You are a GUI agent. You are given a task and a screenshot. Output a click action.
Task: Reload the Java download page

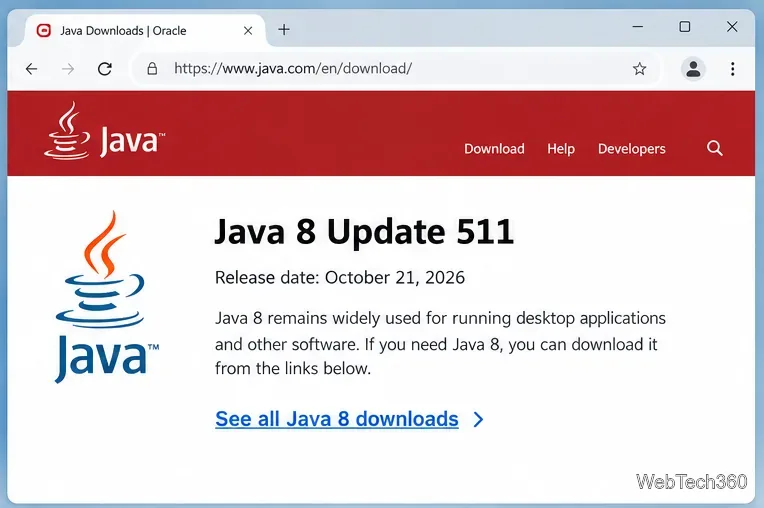click(105, 69)
